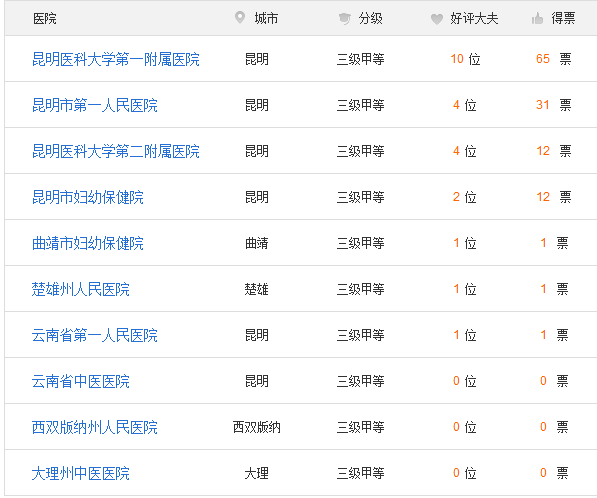Select the 31 票 votes cell

[x=554, y=105]
